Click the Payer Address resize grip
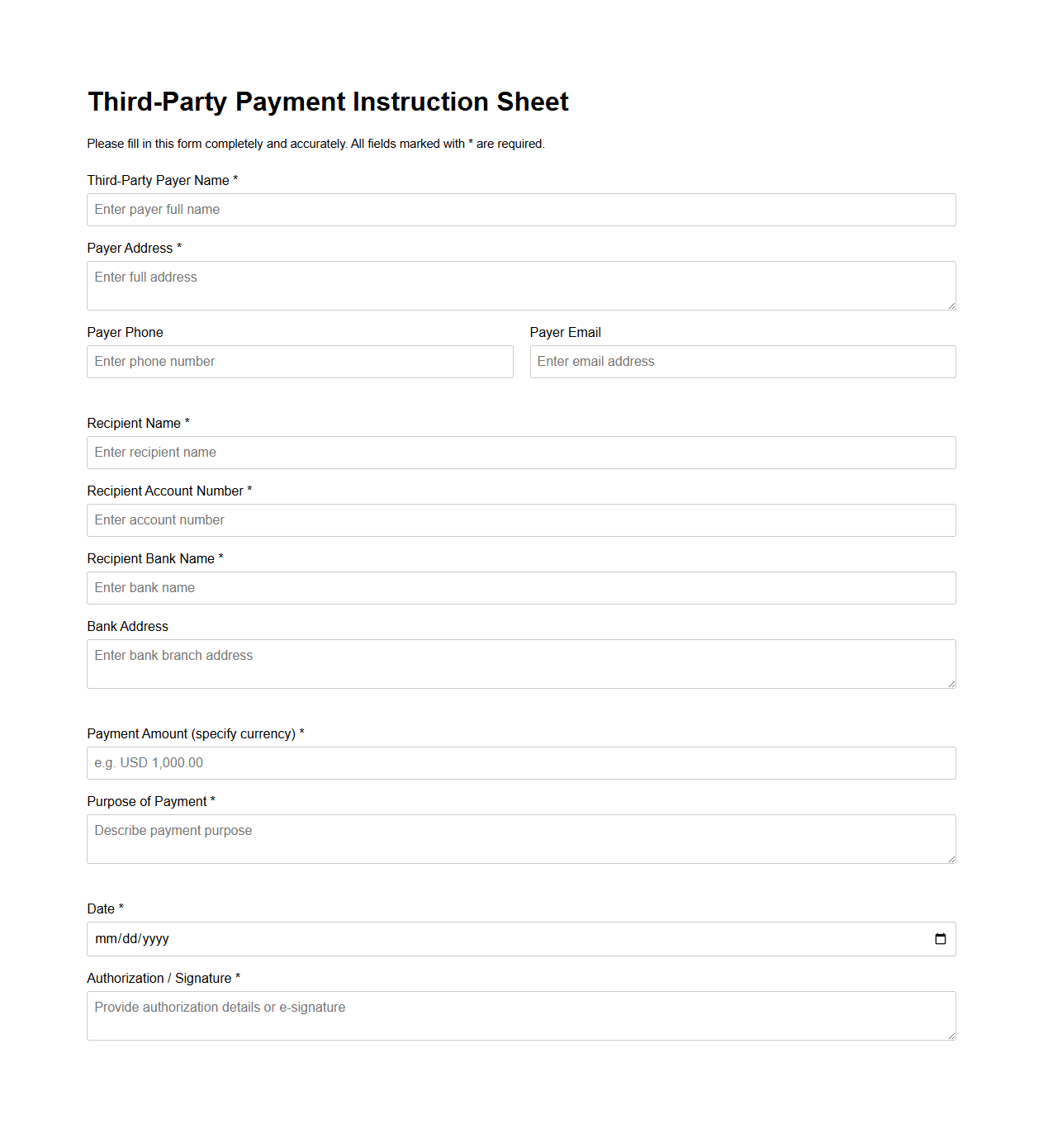The width and height of the screenshot is (1043, 1148). coord(951,306)
